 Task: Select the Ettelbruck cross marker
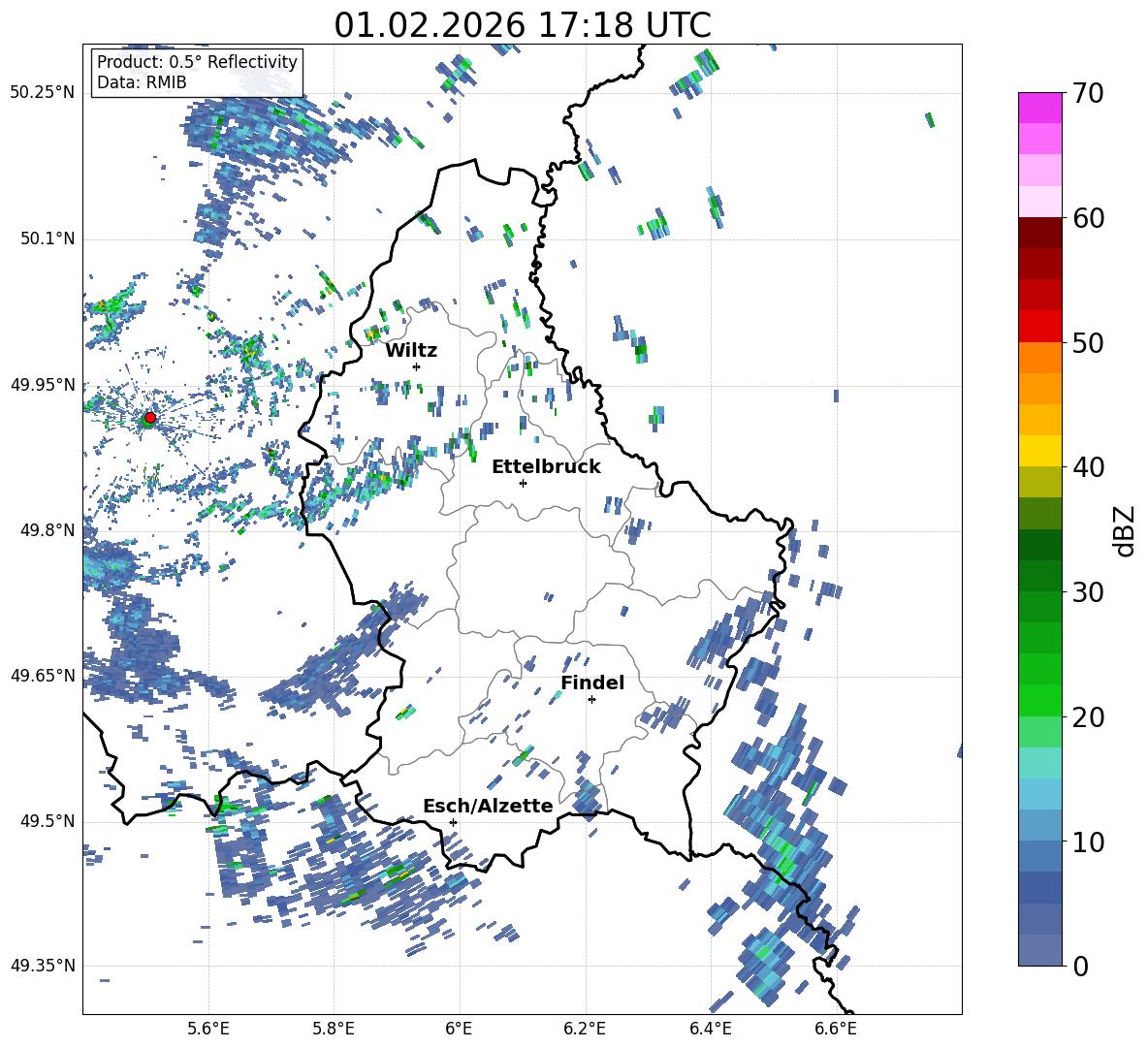pyautogui.click(x=523, y=483)
